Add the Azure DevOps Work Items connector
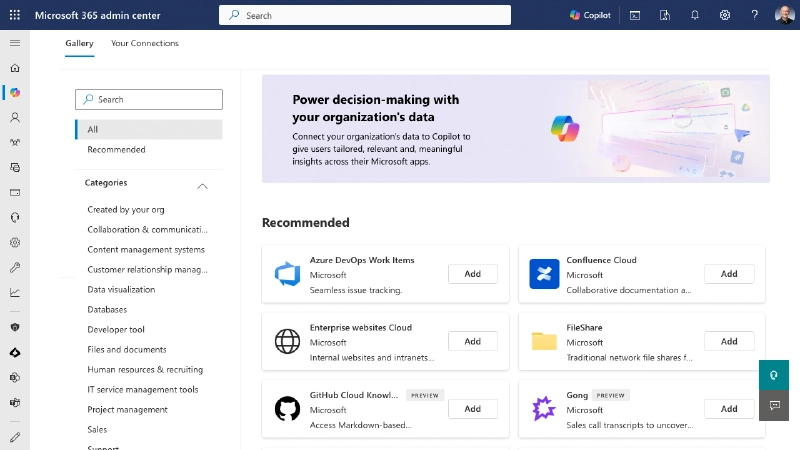Screen dimensions: 800x450 pyautogui.click(x=472, y=274)
